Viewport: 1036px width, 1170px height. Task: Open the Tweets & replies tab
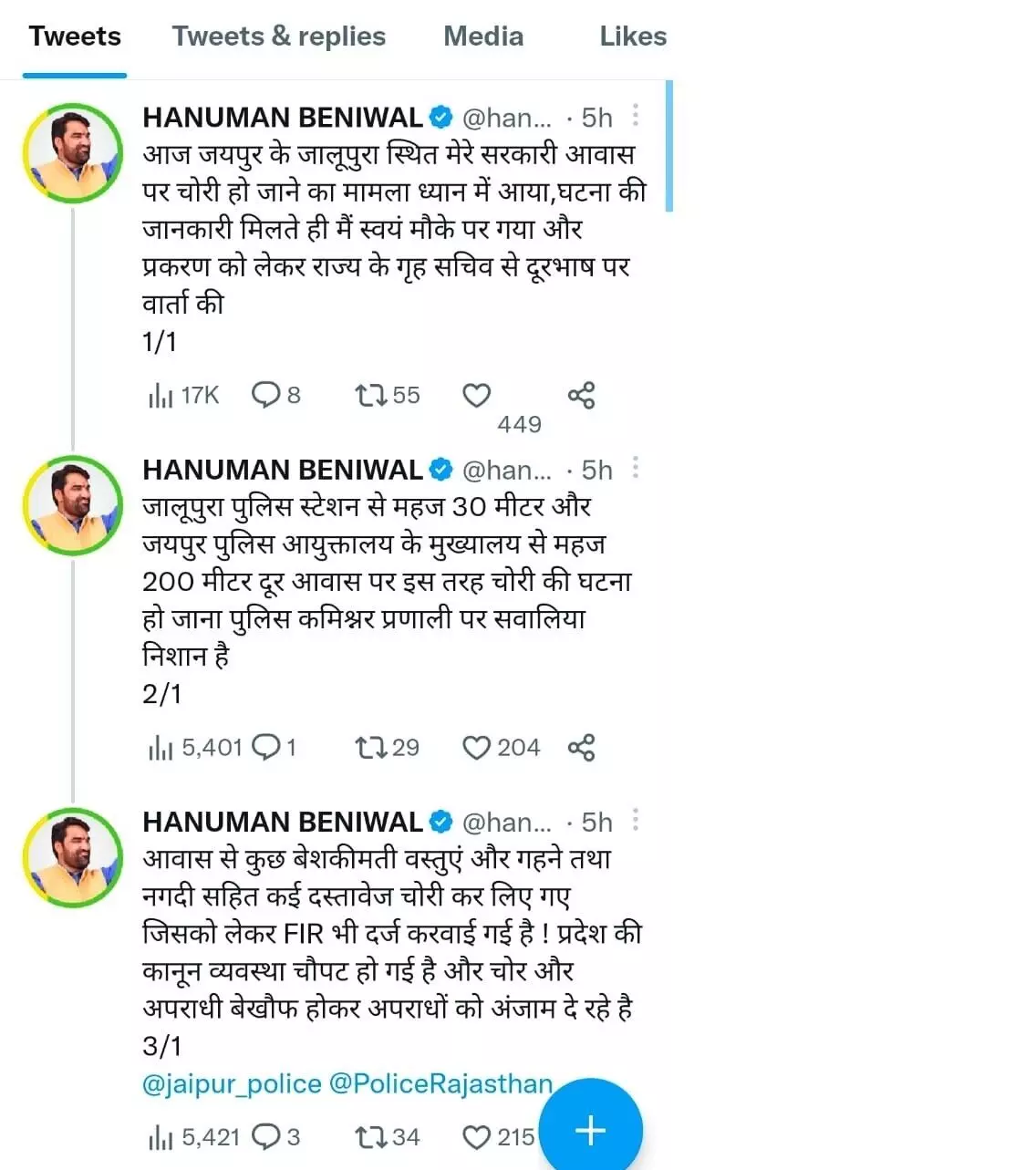click(279, 36)
